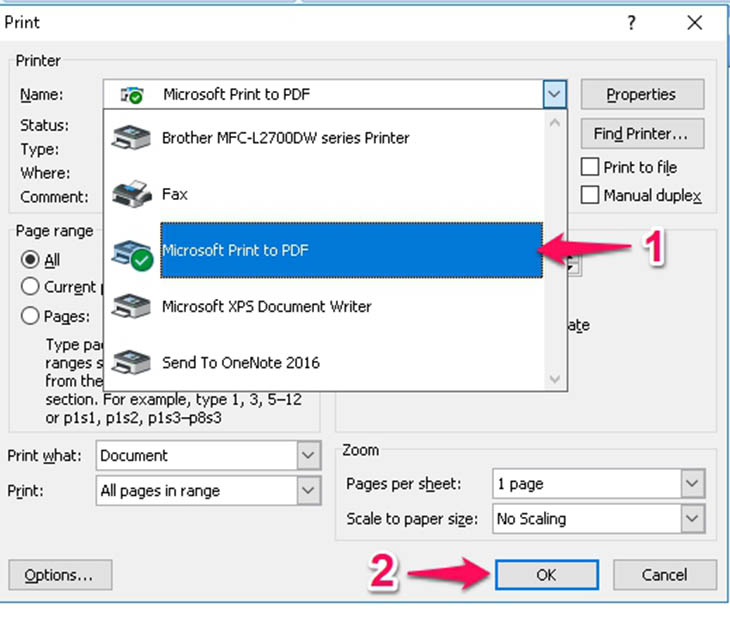This screenshot has width=730, height=617.
Task: Click the Properties button
Action: [x=642, y=95]
